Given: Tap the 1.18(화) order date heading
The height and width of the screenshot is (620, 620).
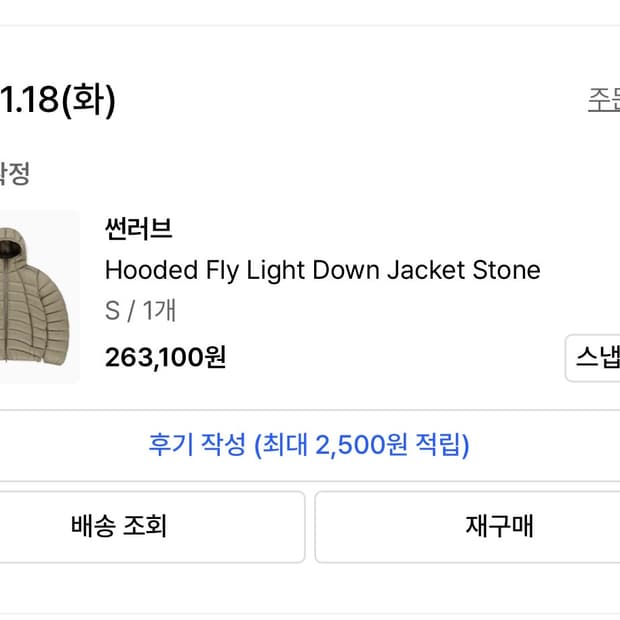Looking at the screenshot, I should (x=58, y=101).
